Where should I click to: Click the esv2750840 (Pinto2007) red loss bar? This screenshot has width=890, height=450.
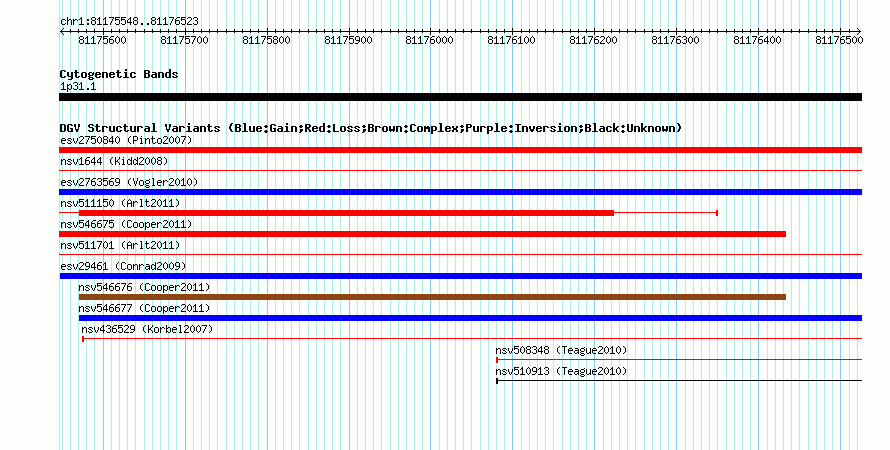click(x=460, y=150)
